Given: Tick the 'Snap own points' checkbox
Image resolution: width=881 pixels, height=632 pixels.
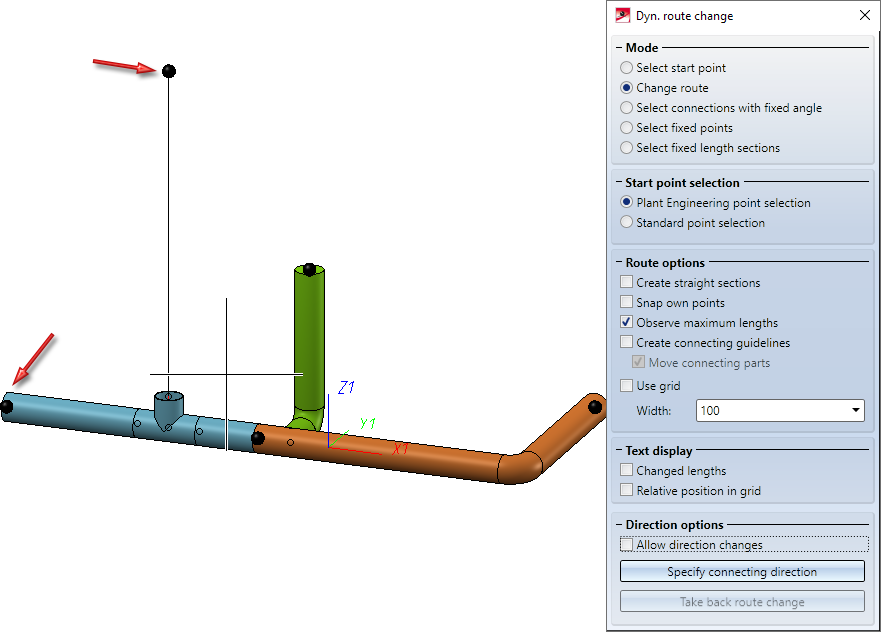Looking at the screenshot, I should tap(626, 302).
